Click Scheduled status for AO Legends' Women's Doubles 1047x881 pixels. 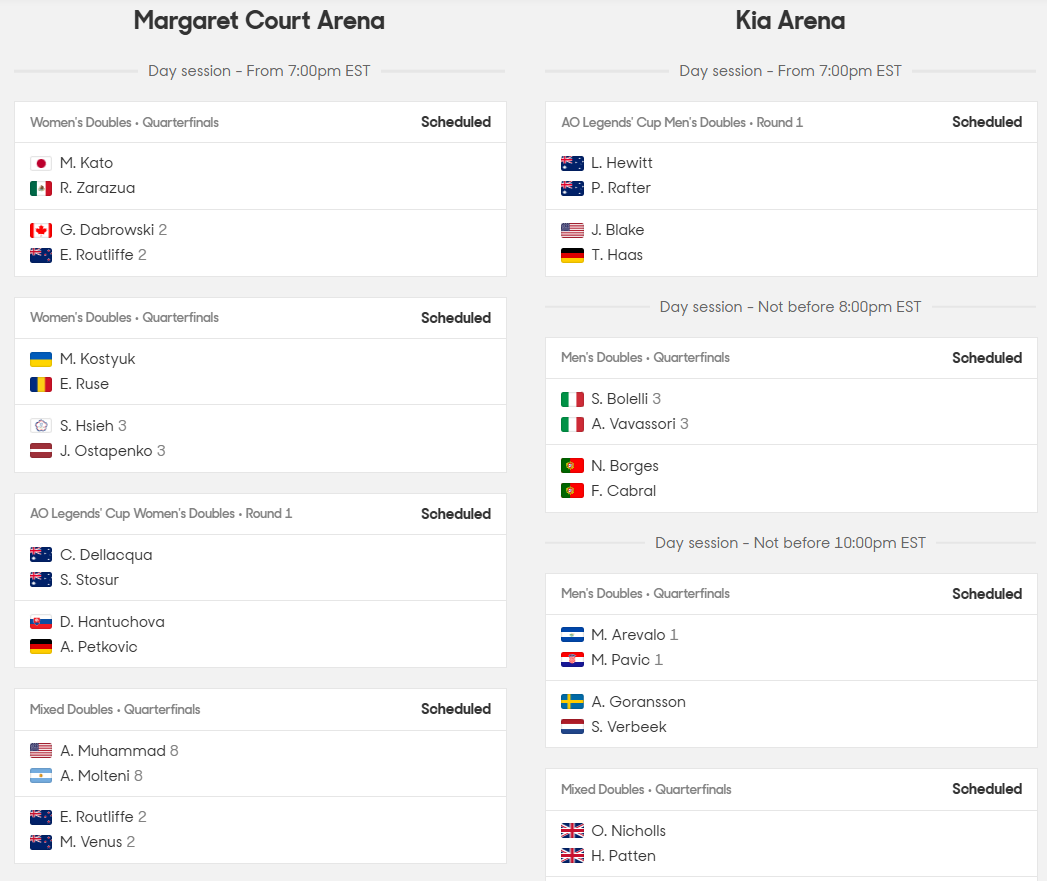[x=456, y=514]
